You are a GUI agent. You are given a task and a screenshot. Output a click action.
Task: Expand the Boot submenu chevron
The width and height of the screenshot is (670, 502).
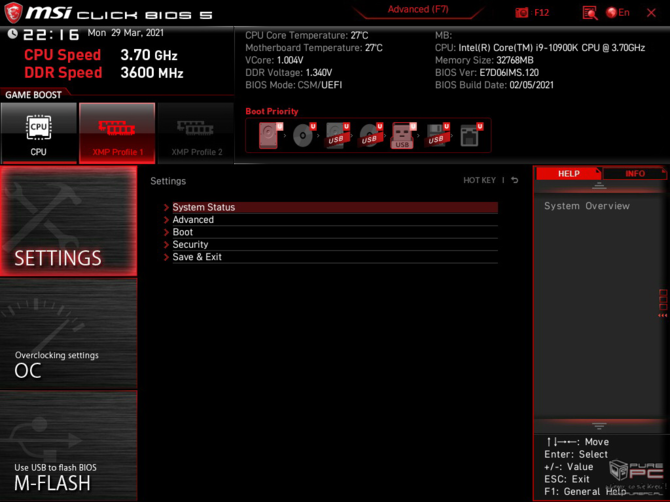click(x=167, y=232)
